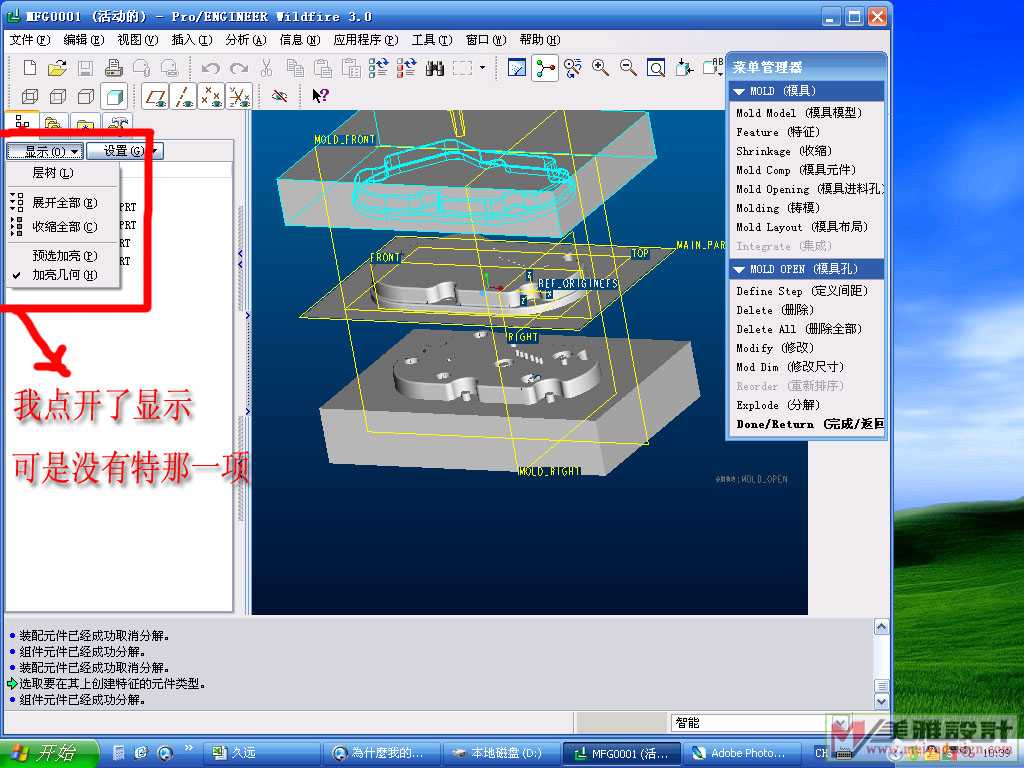Toggle datum points visibility
The height and width of the screenshot is (768, 1024).
click(211, 97)
